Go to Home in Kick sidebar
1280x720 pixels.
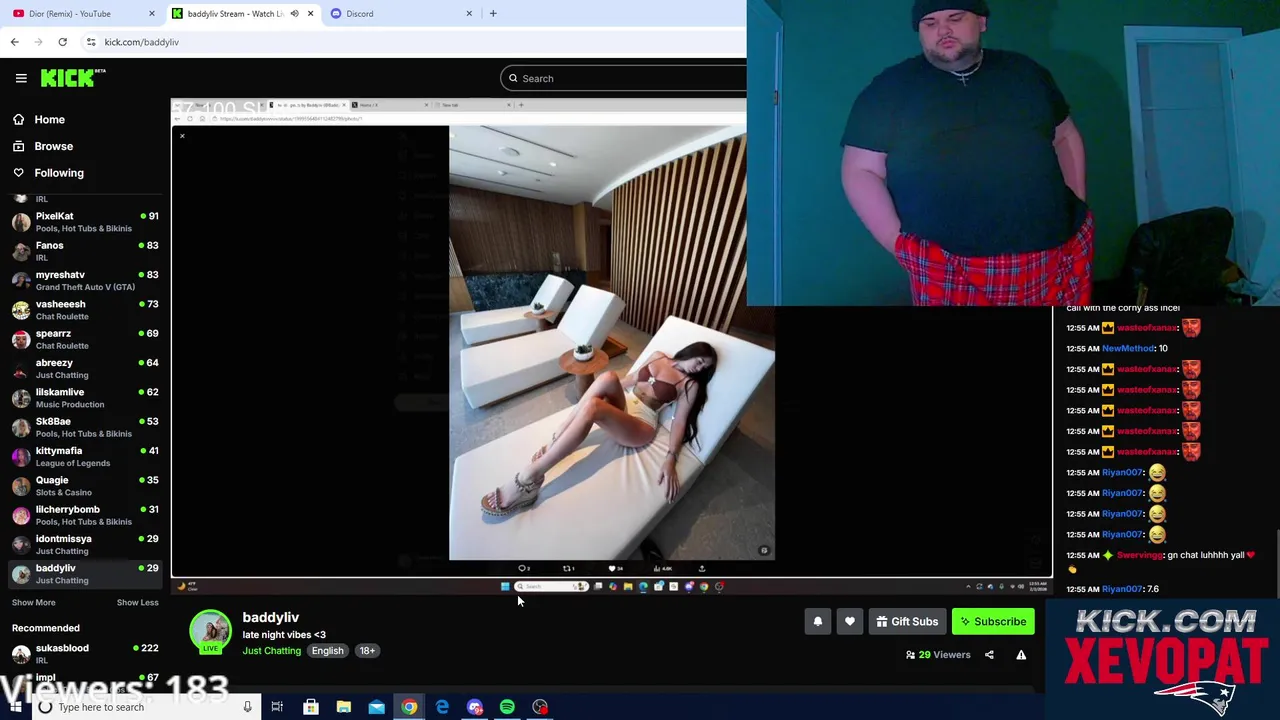pos(49,119)
